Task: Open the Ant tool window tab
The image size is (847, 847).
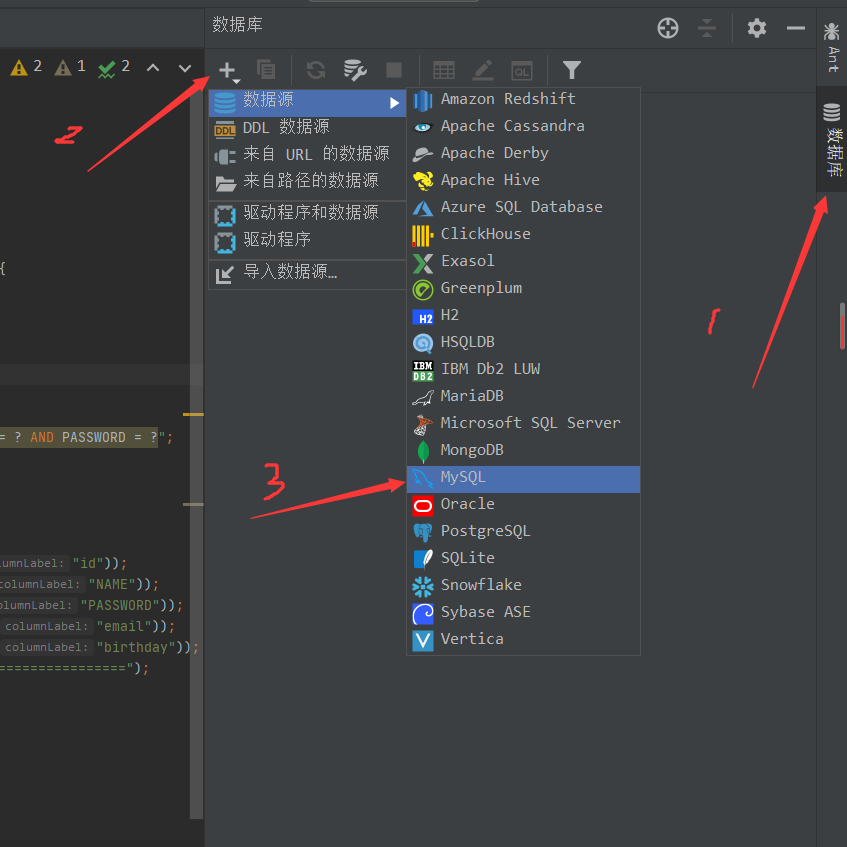Action: [x=832, y=48]
